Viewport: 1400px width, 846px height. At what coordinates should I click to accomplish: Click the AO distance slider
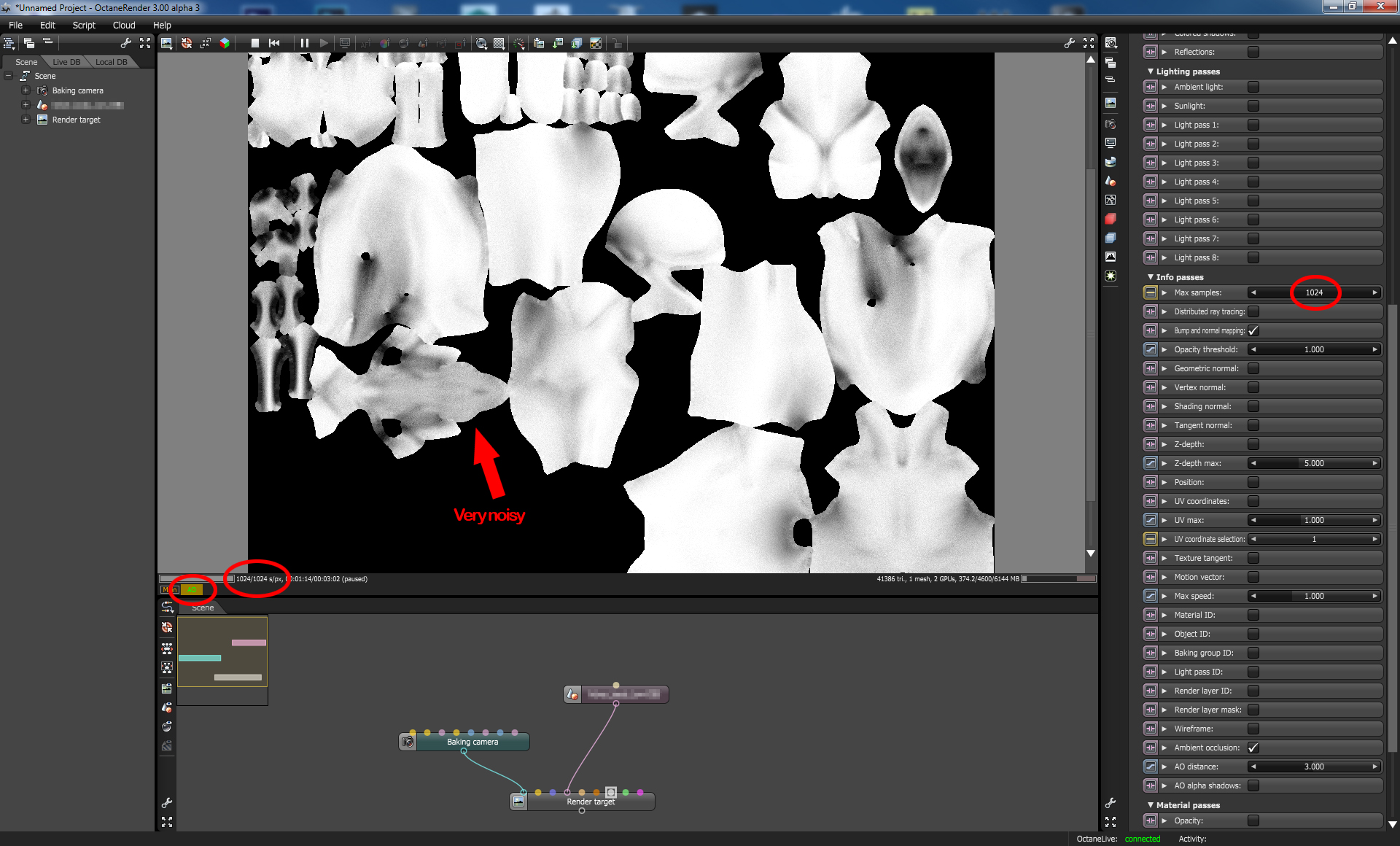click(1313, 767)
